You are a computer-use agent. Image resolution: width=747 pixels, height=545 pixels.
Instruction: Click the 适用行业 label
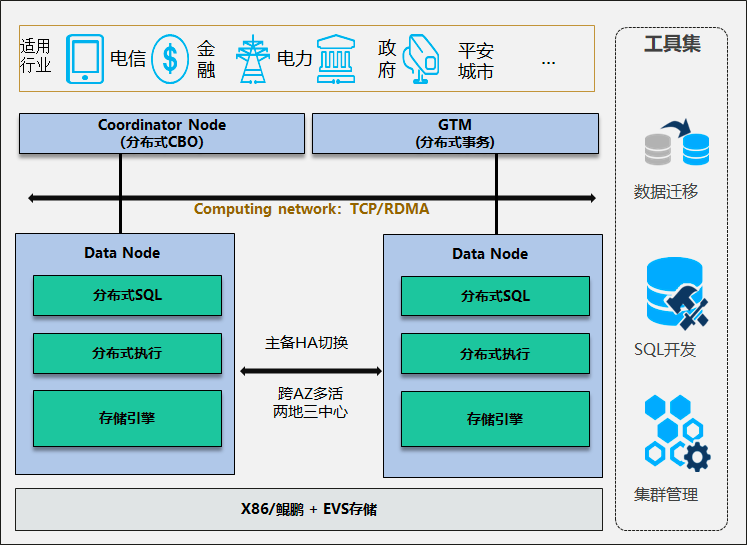[x=35, y=56]
